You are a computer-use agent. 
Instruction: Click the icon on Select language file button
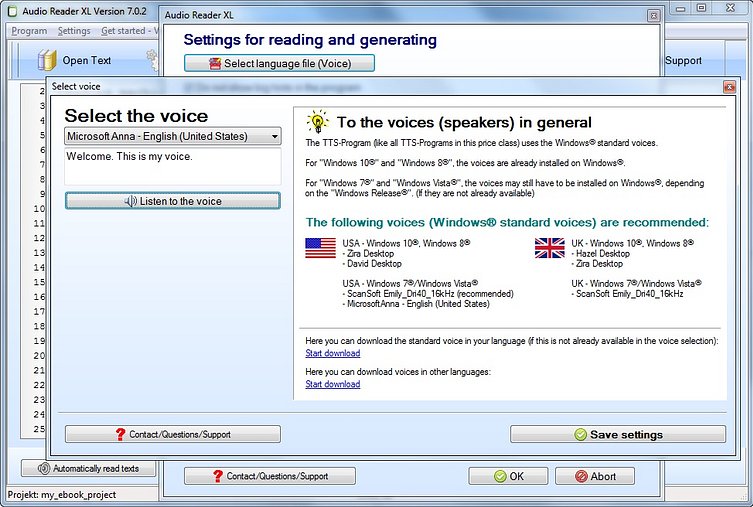tap(215, 63)
